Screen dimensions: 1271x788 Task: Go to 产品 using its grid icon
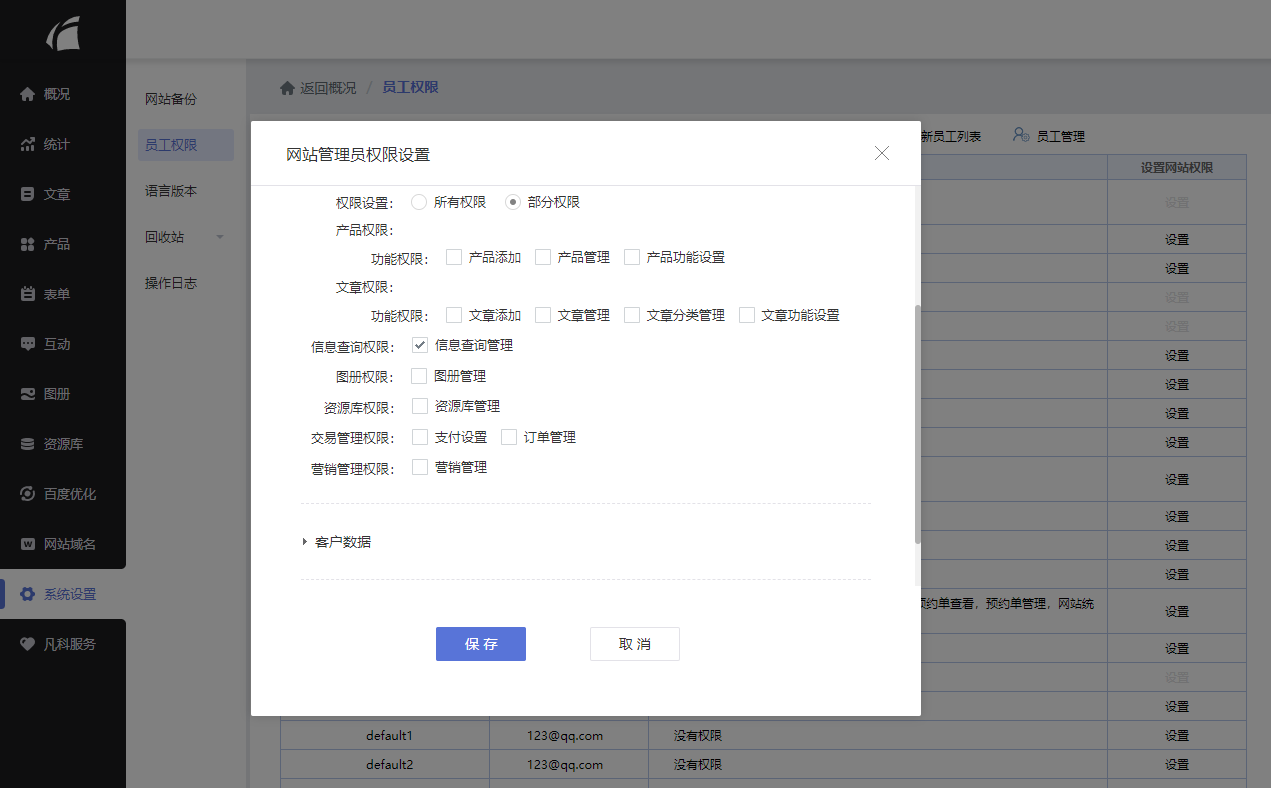(x=28, y=244)
